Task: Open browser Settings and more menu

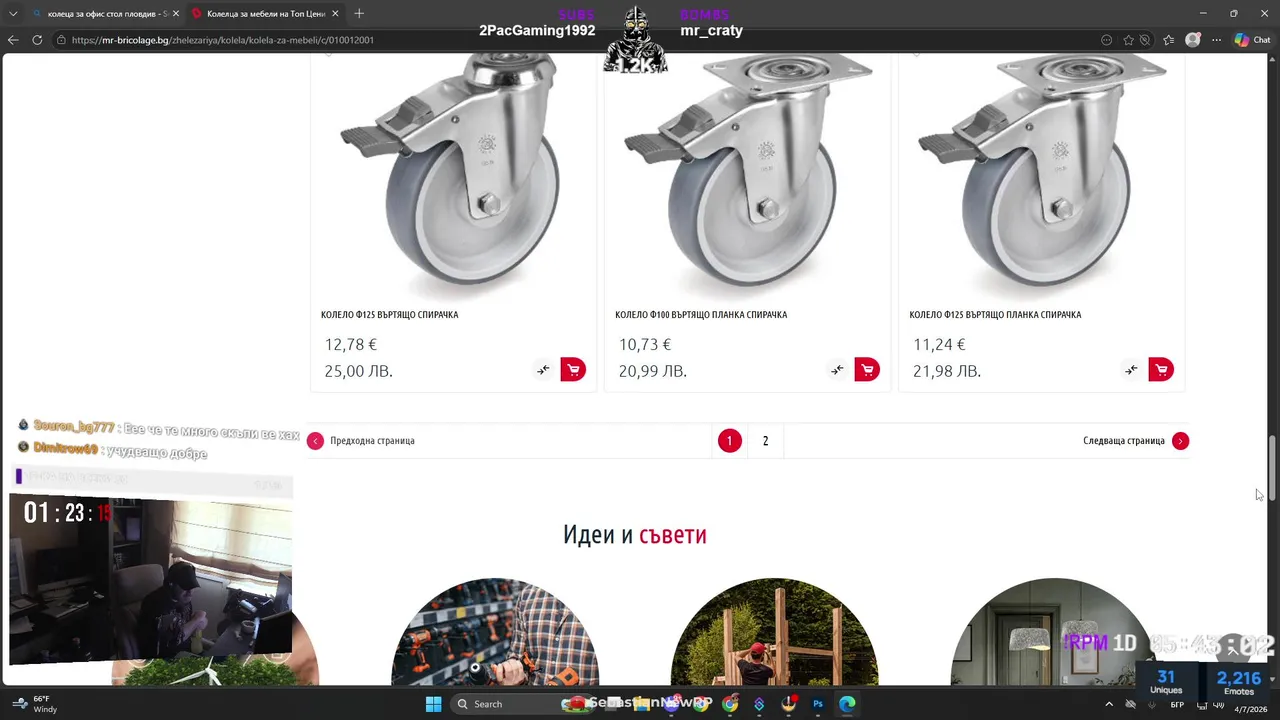Action: [1216, 40]
